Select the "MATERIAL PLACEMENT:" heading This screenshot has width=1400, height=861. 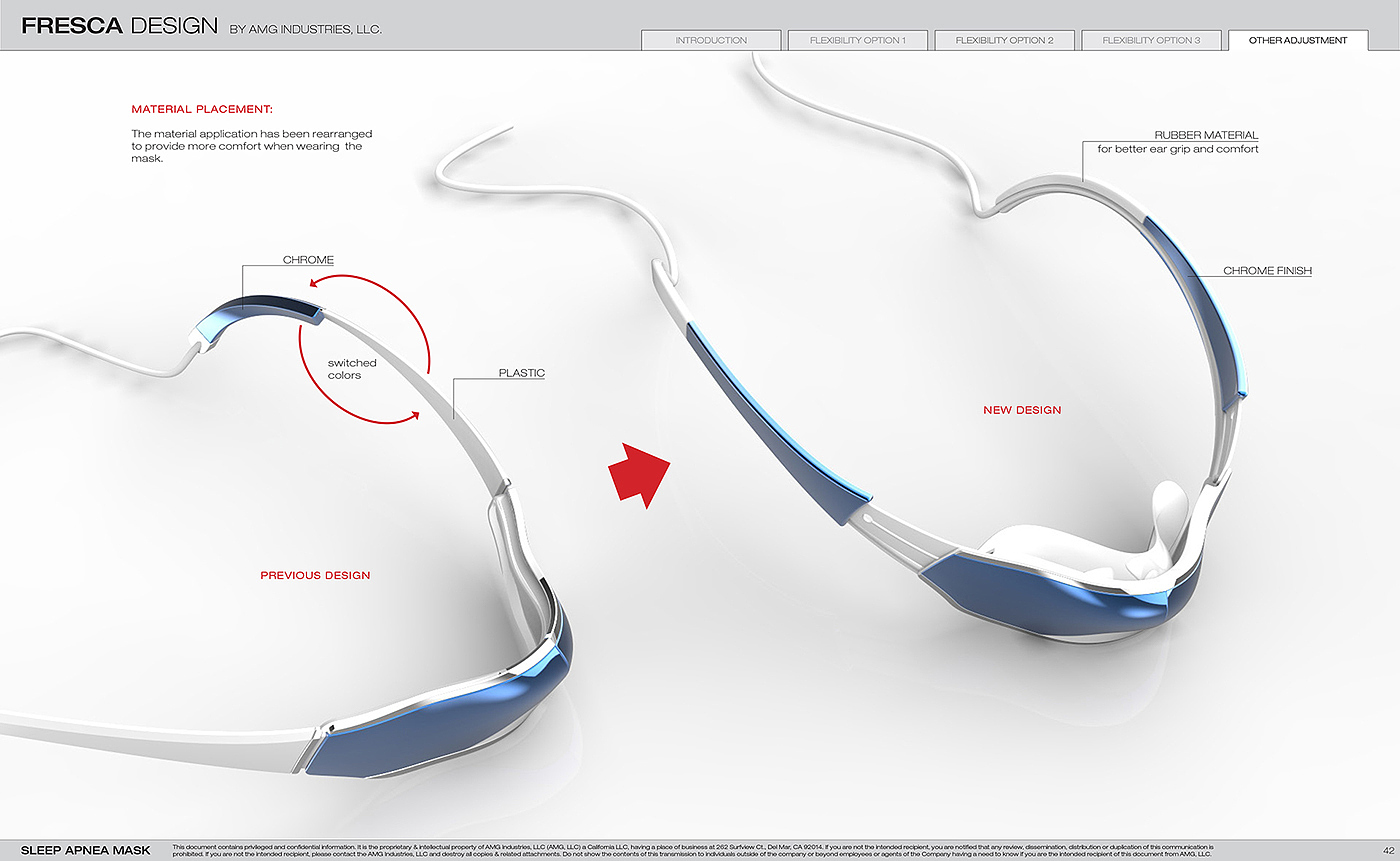(x=202, y=108)
